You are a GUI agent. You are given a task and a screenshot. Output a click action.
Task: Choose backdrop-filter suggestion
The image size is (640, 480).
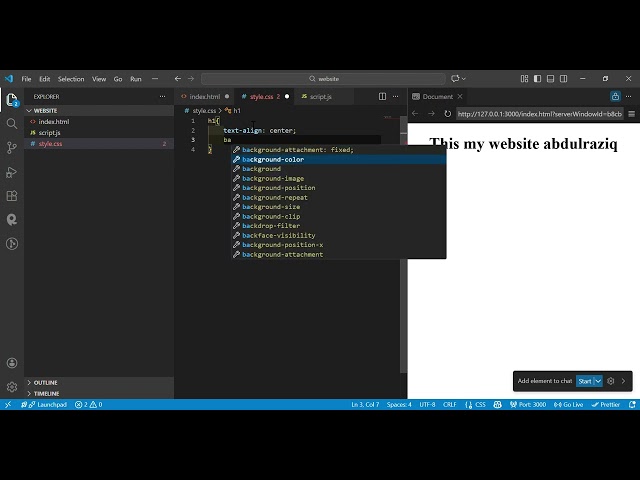click(x=339, y=226)
